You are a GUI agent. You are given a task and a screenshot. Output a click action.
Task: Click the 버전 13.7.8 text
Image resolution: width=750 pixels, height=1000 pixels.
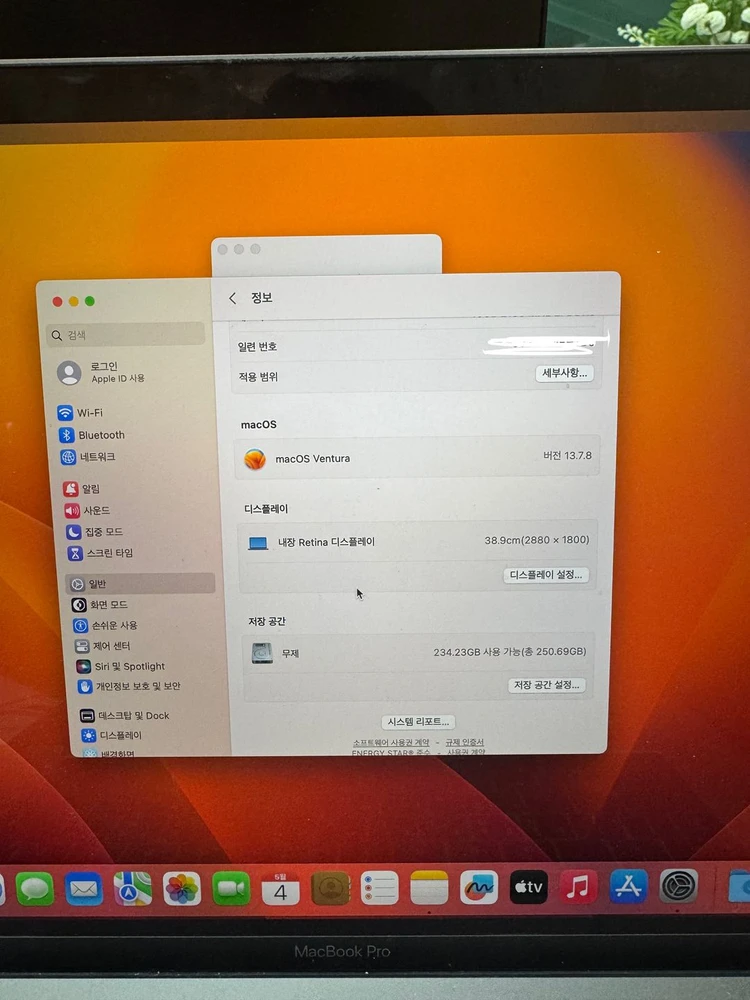pyautogui.click(x=567, y=455)
